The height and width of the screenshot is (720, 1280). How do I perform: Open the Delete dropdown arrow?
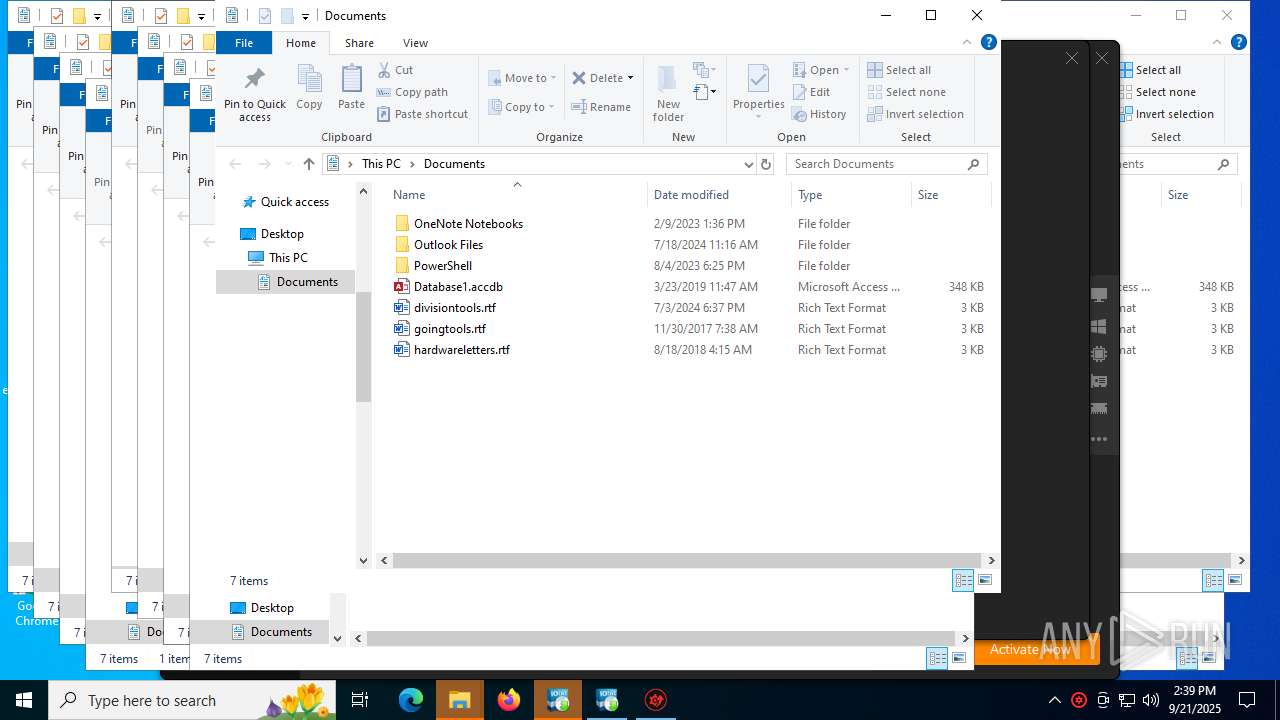pos(630,78)
